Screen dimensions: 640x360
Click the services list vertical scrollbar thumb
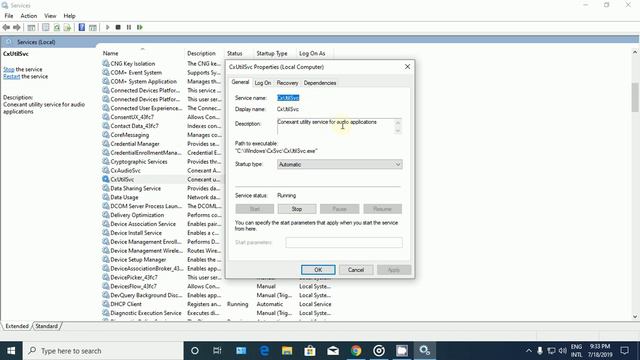635,97
